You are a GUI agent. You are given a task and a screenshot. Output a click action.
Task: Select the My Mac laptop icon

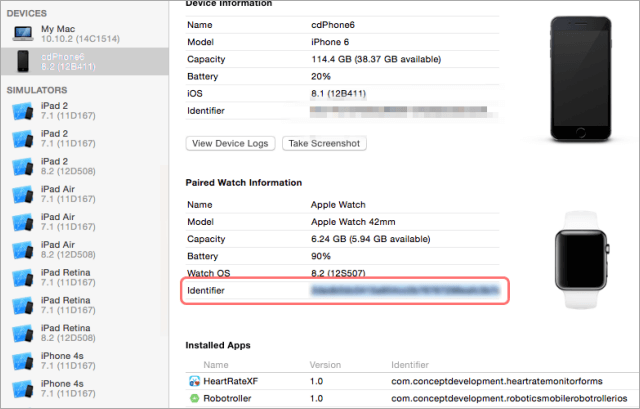(23, 33)
